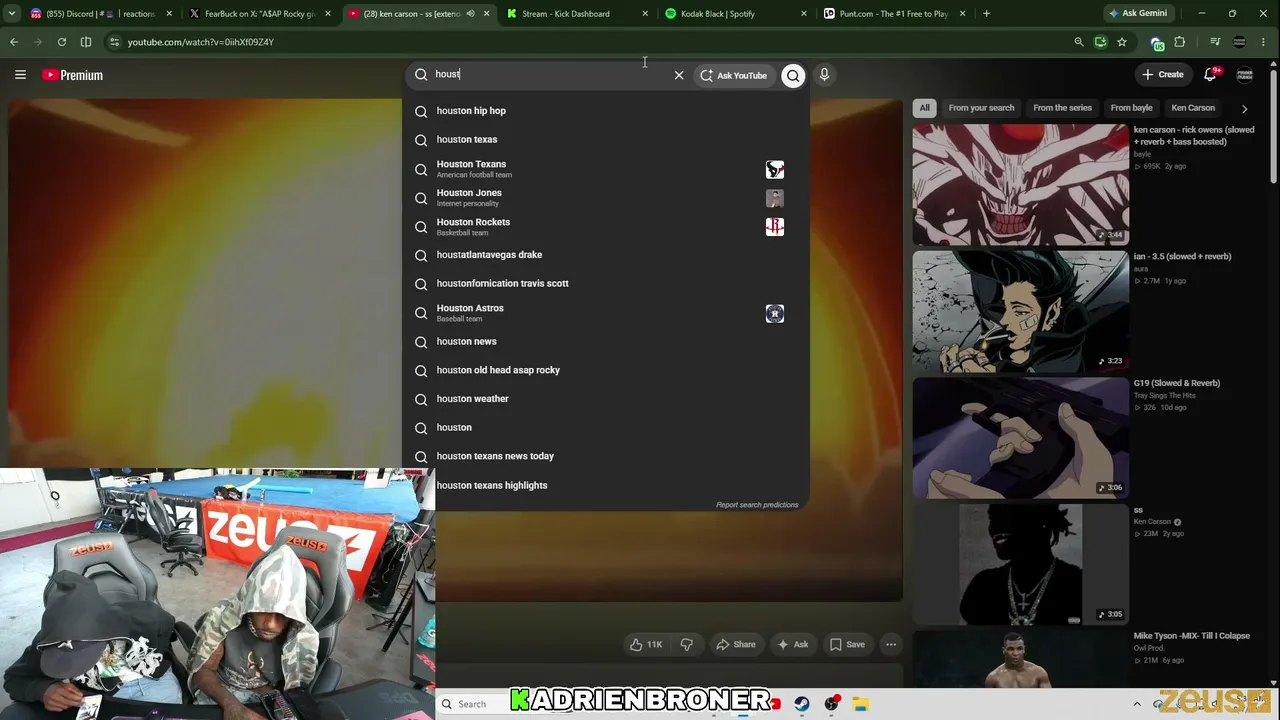Open more actions ellipsis below video
This screenshot has height=720, width=1280.
(x=891, y=645)
